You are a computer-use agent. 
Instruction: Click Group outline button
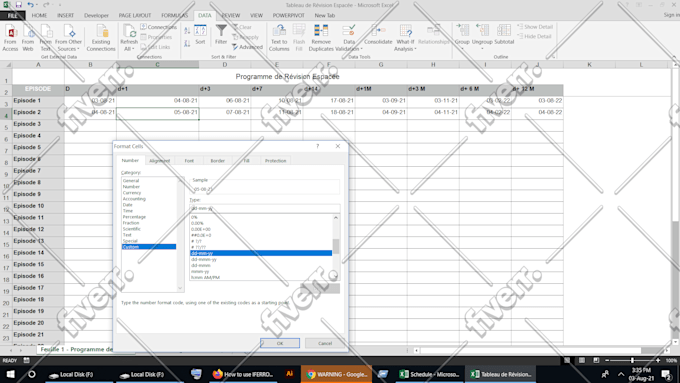[x=462, y=36]
